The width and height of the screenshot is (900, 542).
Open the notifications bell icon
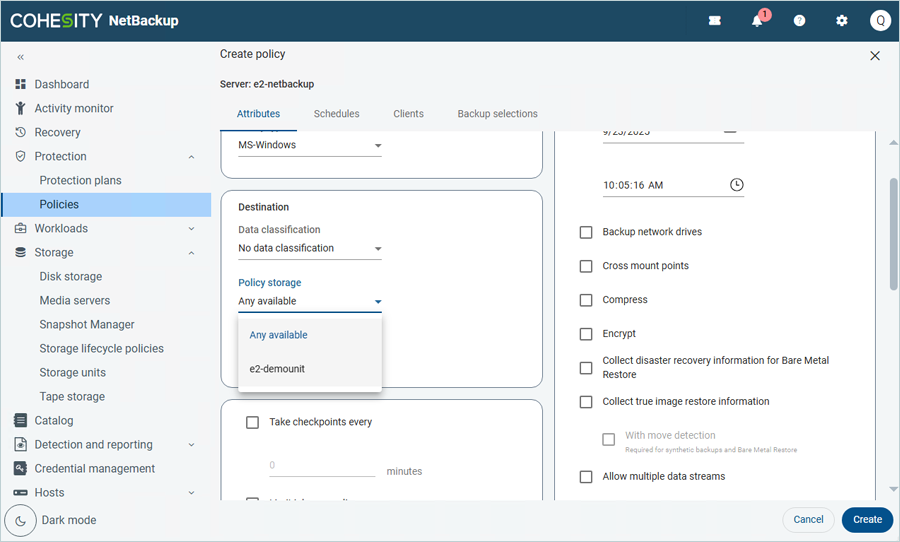(x=757, y=21)
